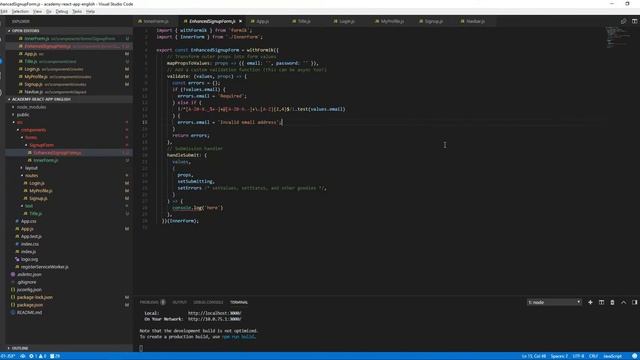Expand the public folder
Viewport: 640px width, 360px height.
pos(13,115)
